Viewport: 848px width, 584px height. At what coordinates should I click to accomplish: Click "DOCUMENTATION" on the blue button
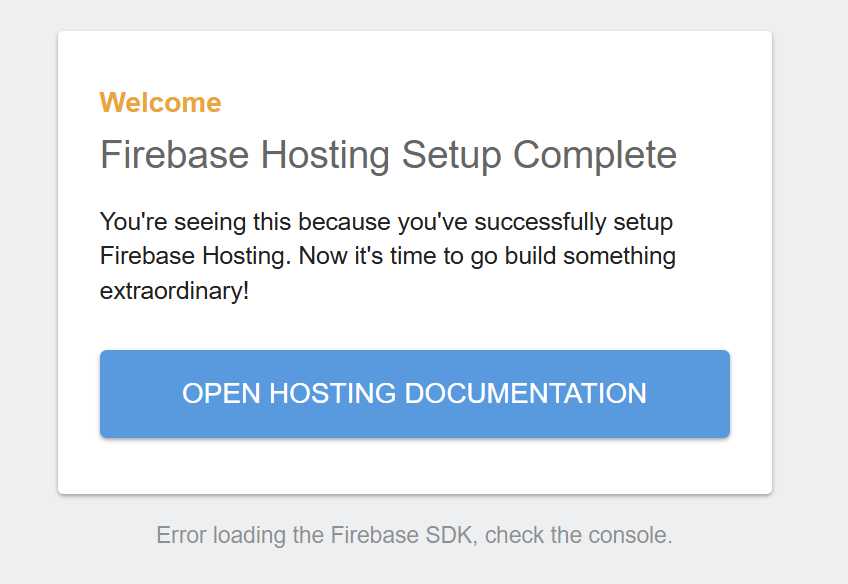coord(525,394)
